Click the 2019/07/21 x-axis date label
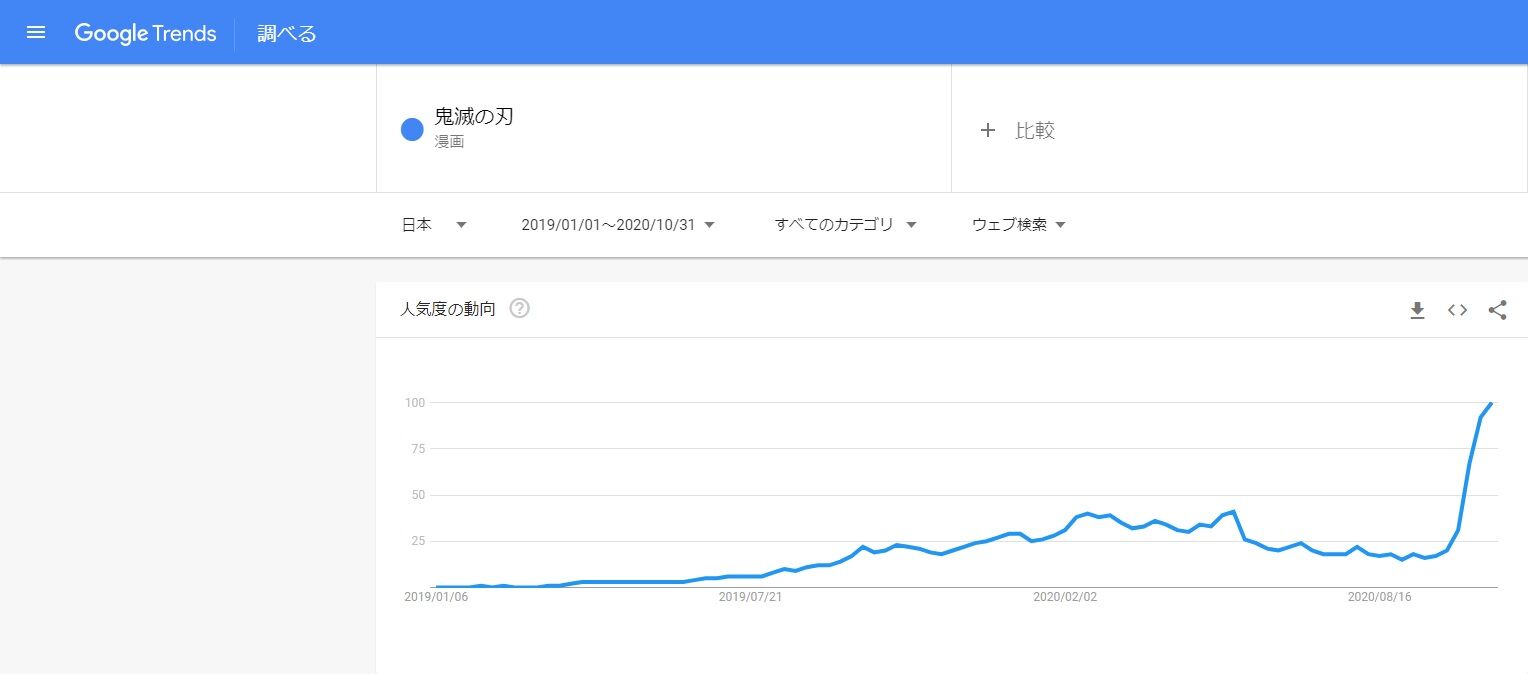The width and height of the screenshot is (1528, 674). [750, 597]
